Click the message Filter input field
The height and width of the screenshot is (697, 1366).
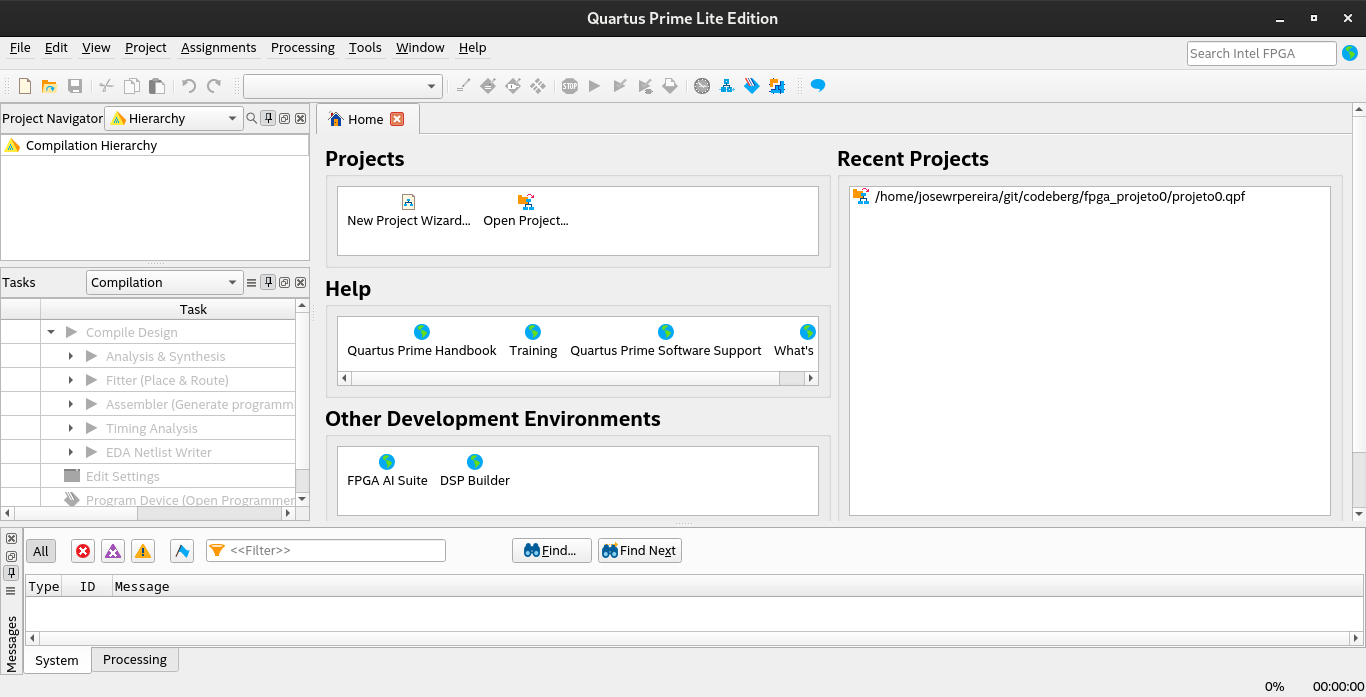[x=335, y=551]
